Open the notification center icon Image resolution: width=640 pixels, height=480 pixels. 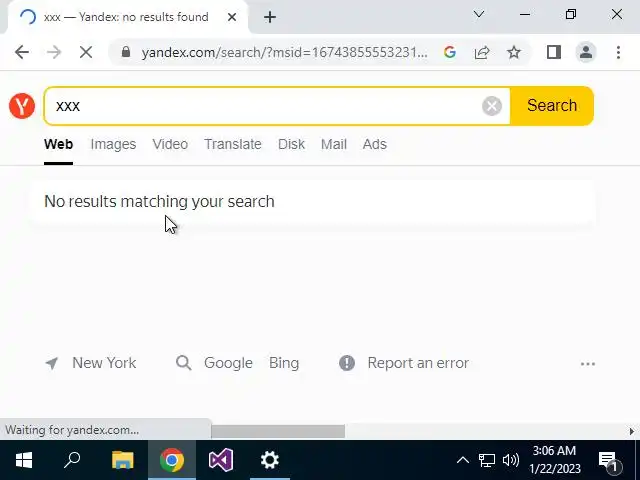point(609,461)
